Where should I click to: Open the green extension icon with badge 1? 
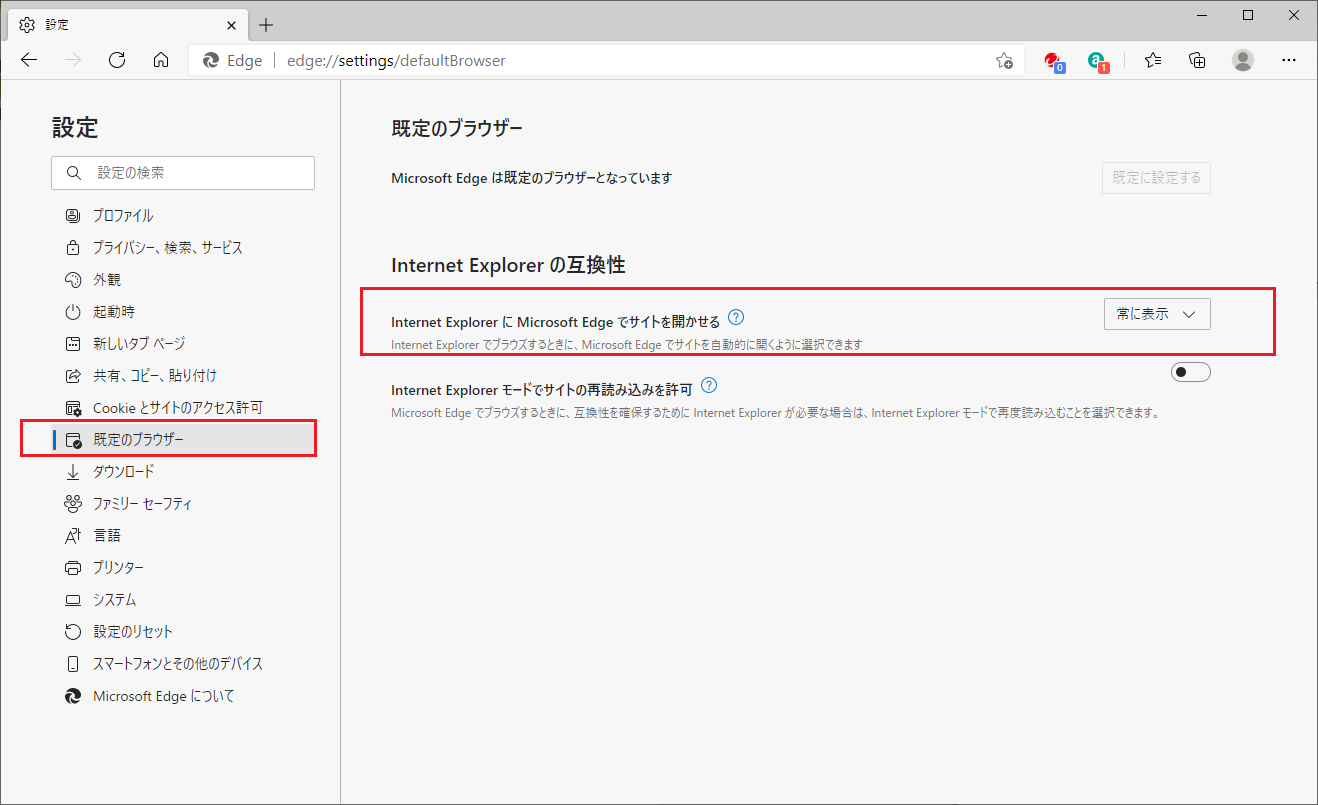coord(1099,61)
